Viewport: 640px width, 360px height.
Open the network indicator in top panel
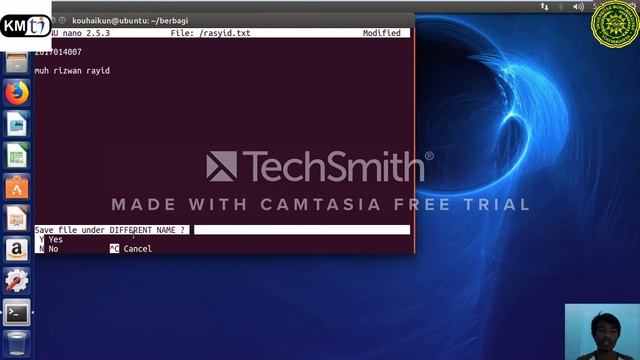[x=544, y=7]
